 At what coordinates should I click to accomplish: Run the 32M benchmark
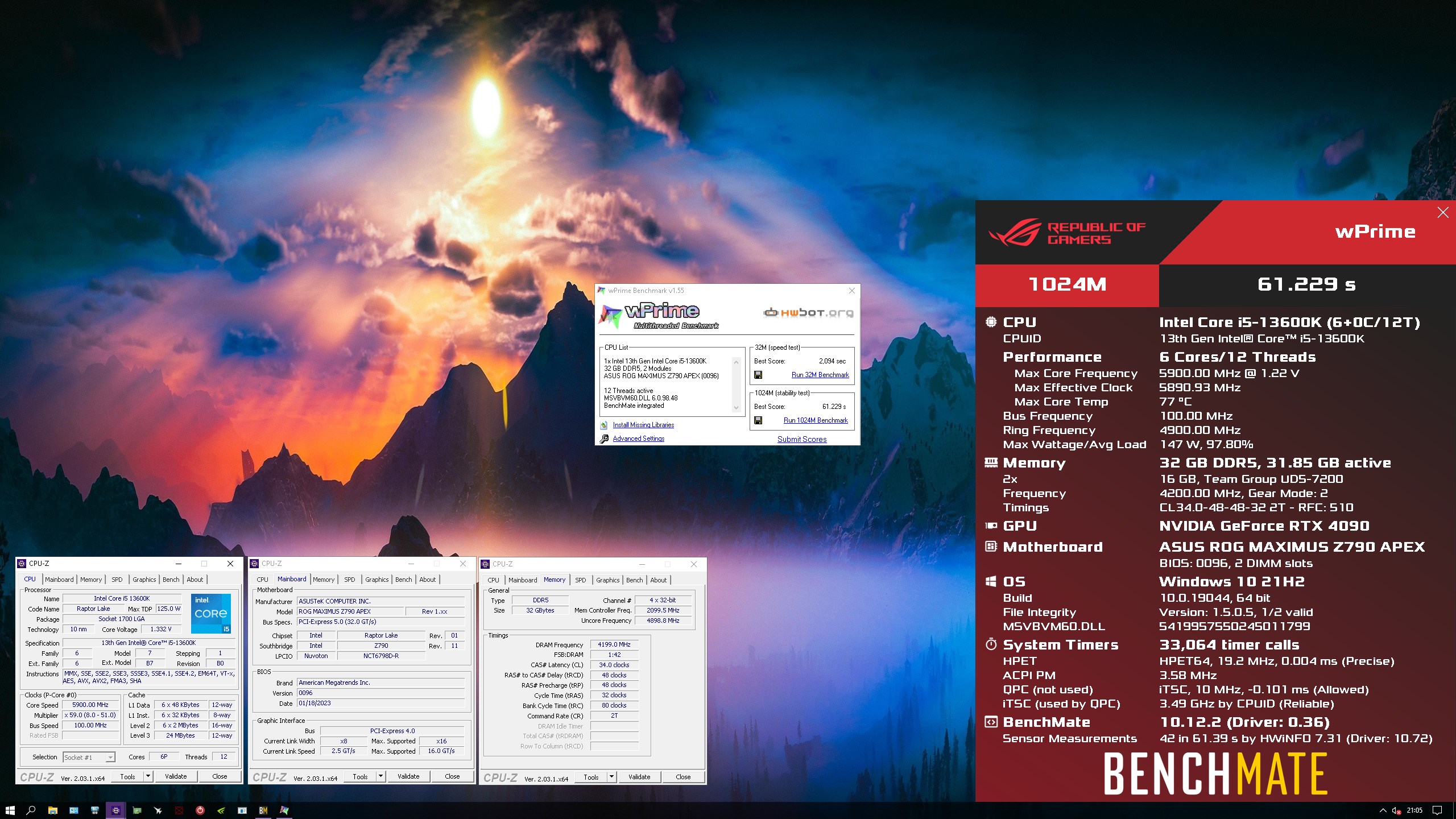pos(820,375)
